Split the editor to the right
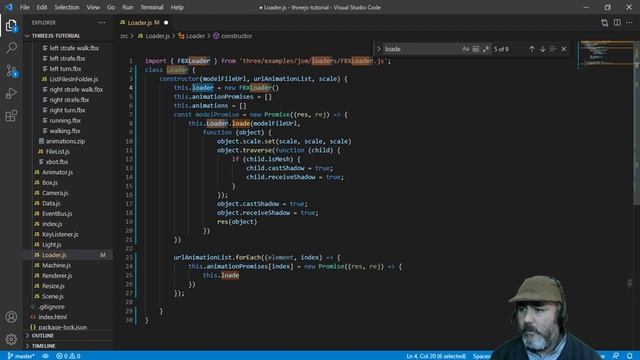This screenshot has height=360, width=640. pyautogui.click(x=617, y=23)
